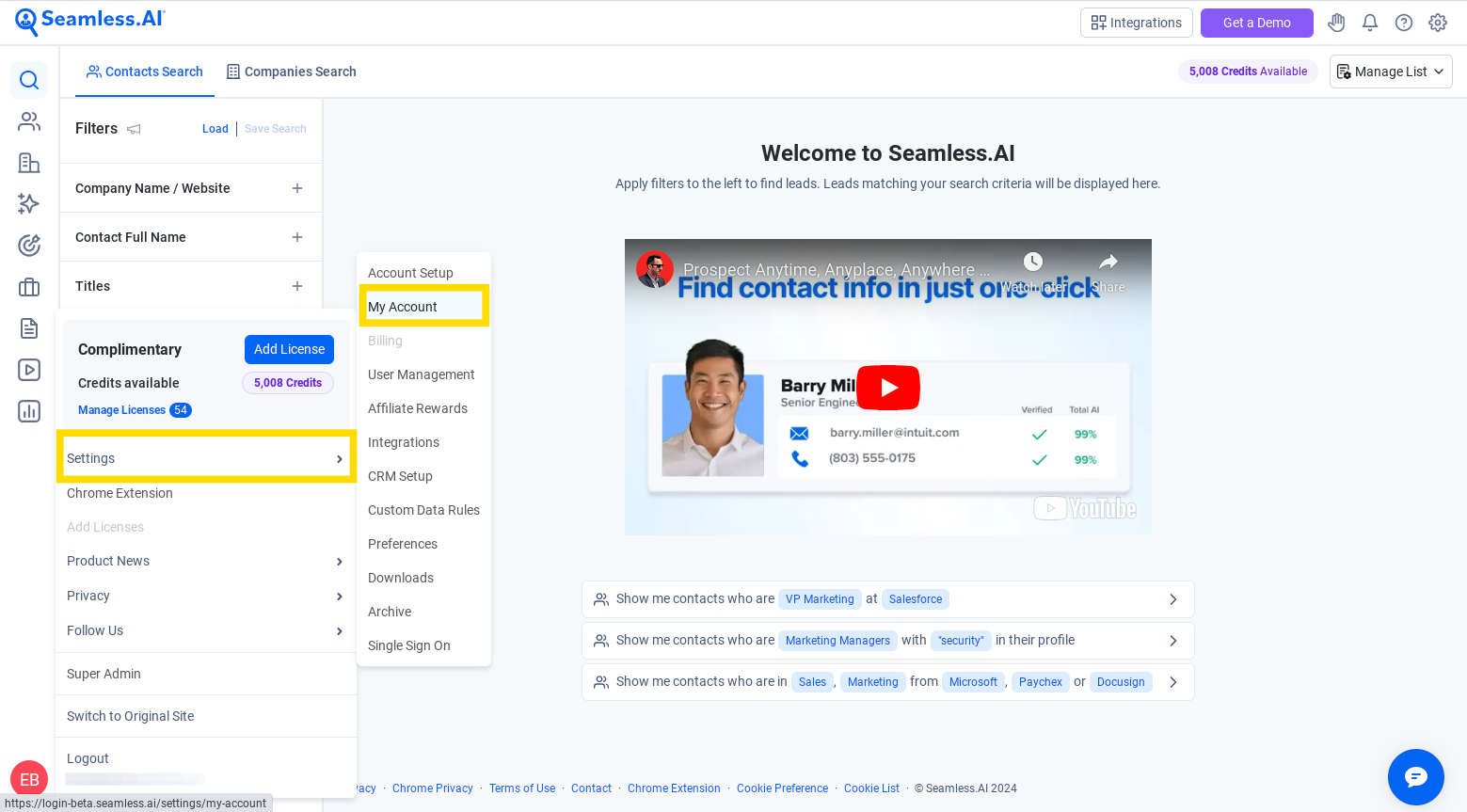Open notifications bell icon

tap(1370, 23)
